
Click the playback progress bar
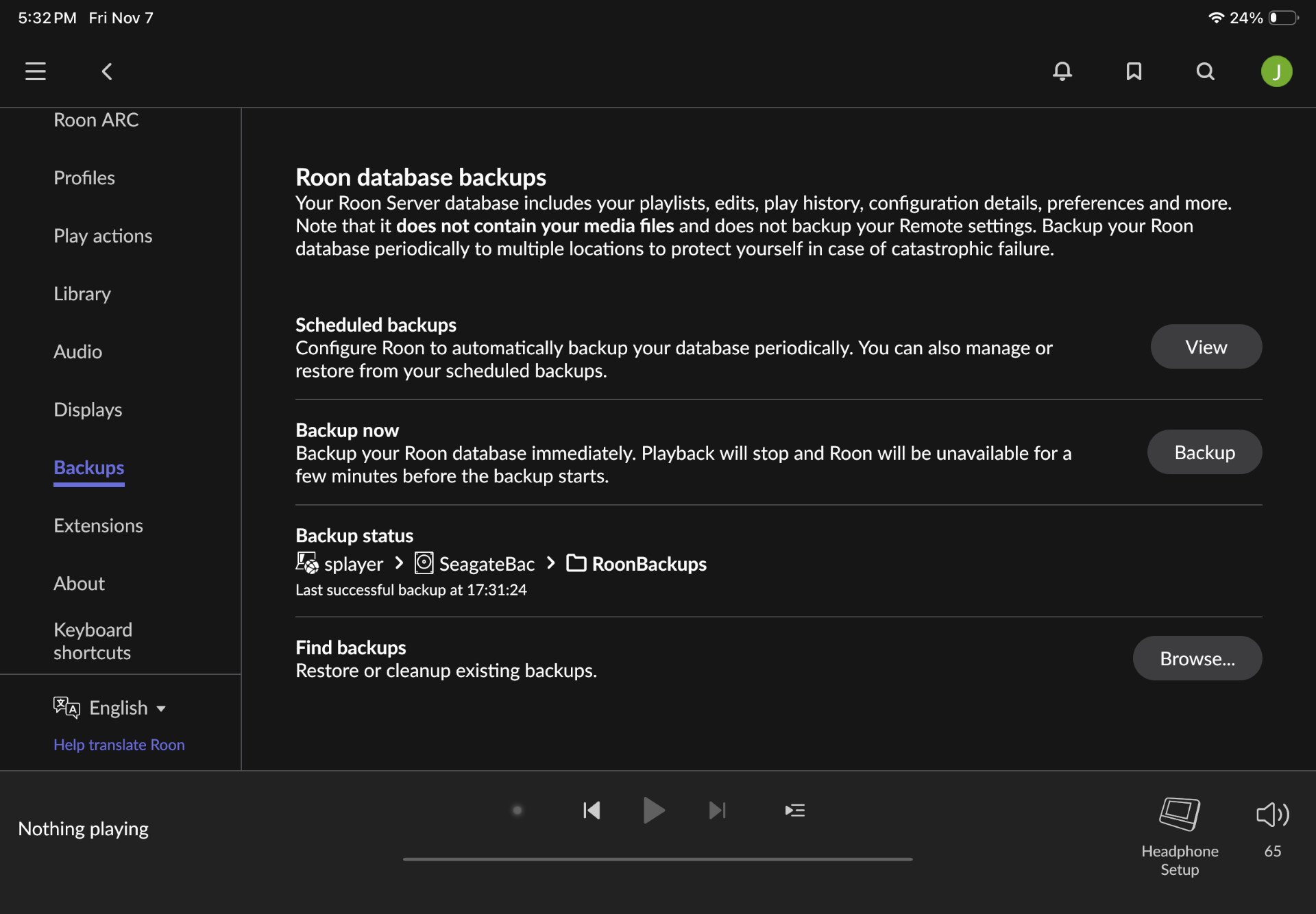(657, 859)
